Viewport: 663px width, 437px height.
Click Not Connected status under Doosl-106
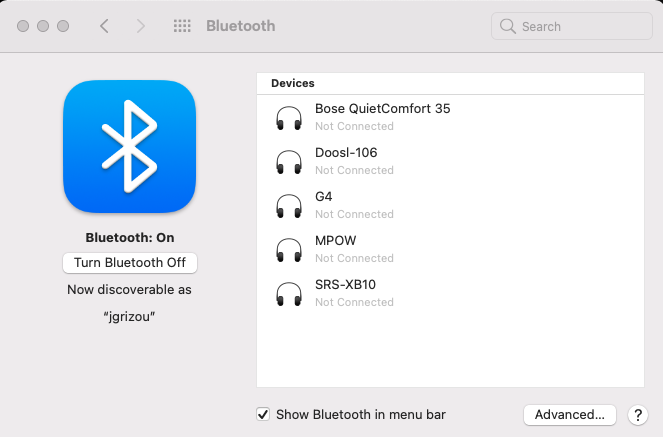[354, 170]
